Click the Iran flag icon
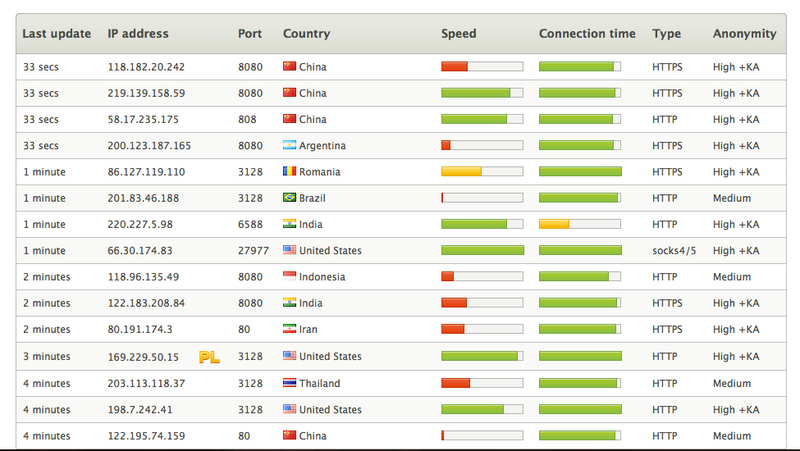The height and width of the screenshot is (451, 800). (289, 329)
